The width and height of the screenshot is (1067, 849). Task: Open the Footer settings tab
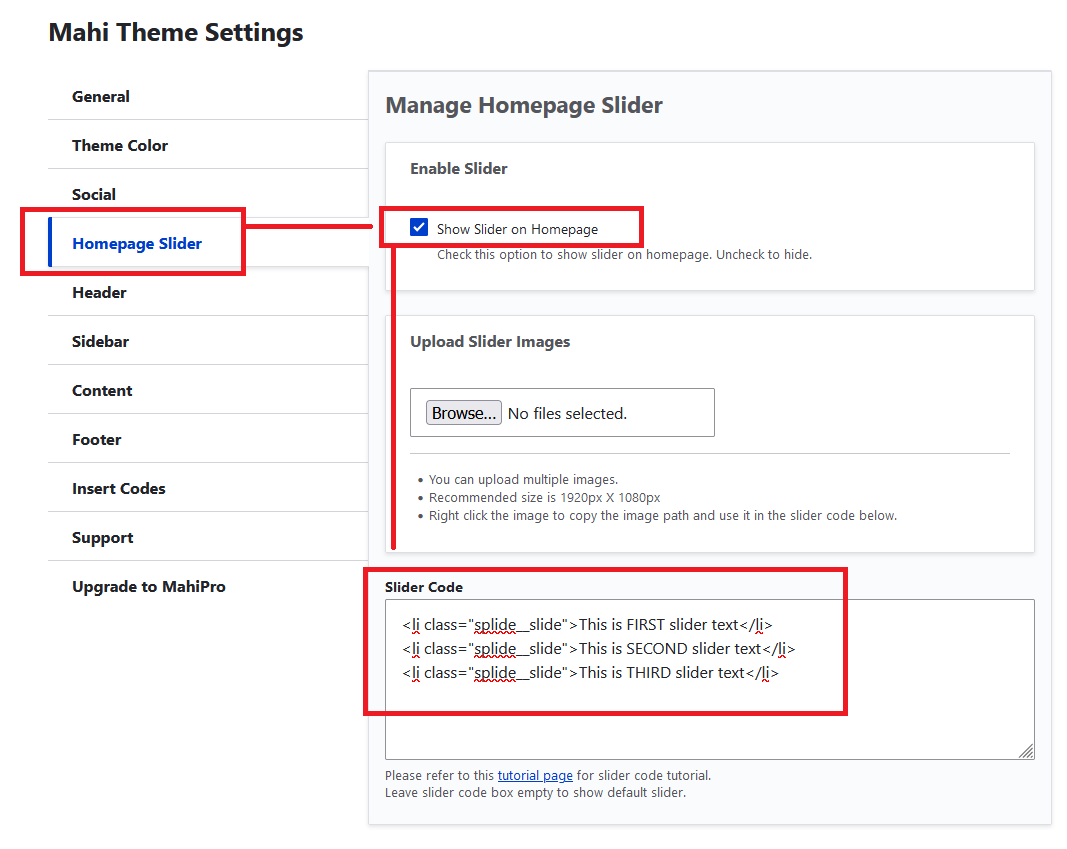(x=97, y=440)
